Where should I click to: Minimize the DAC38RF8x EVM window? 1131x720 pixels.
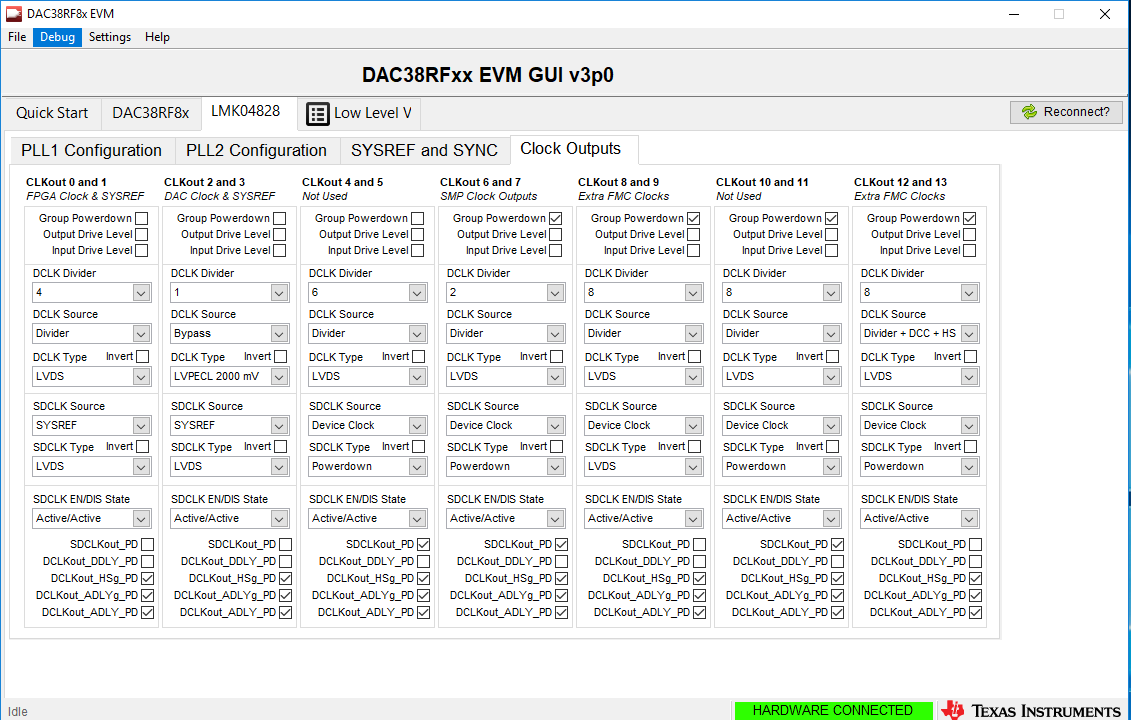tap(1013, 14)
